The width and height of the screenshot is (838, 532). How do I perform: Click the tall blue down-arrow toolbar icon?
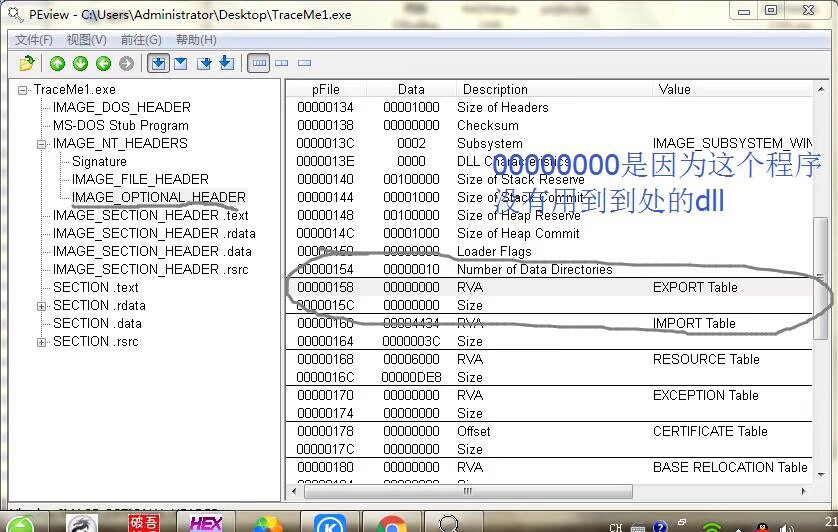(x=227, y=63)
